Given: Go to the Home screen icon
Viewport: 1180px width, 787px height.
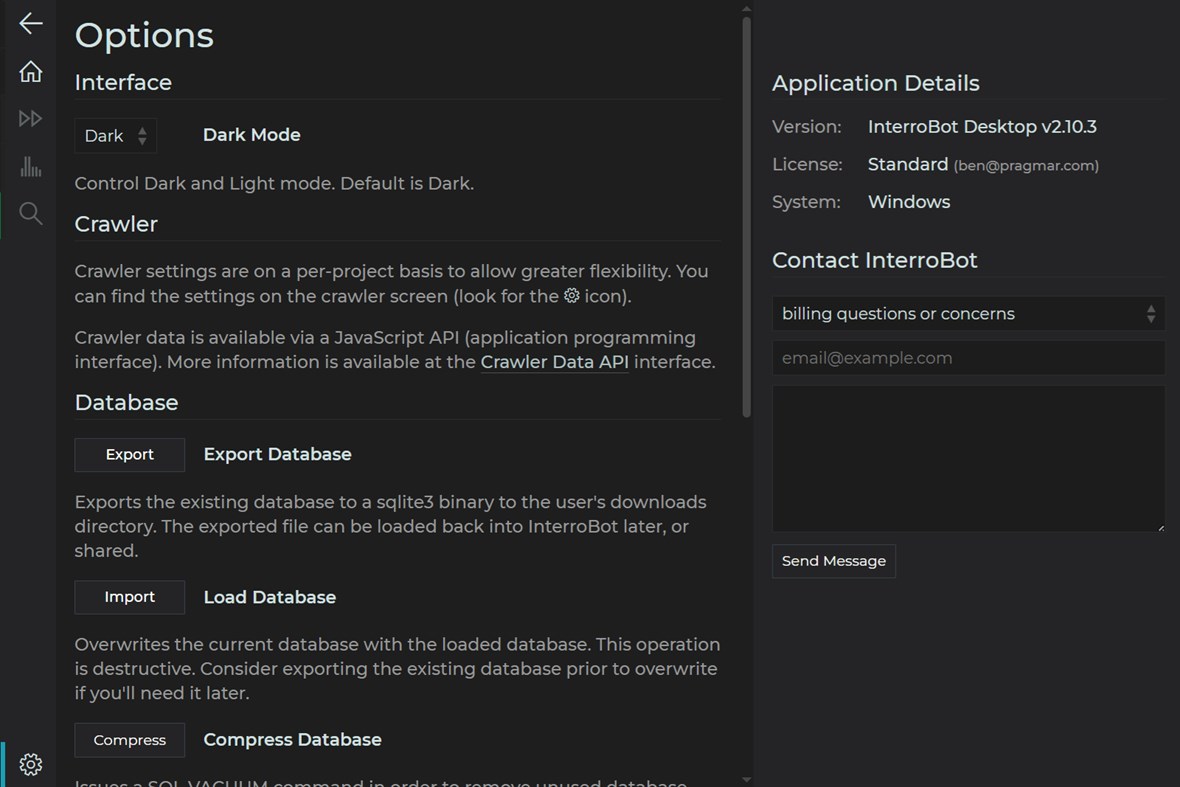Looking at the screenshot, I should pos(31,72).
